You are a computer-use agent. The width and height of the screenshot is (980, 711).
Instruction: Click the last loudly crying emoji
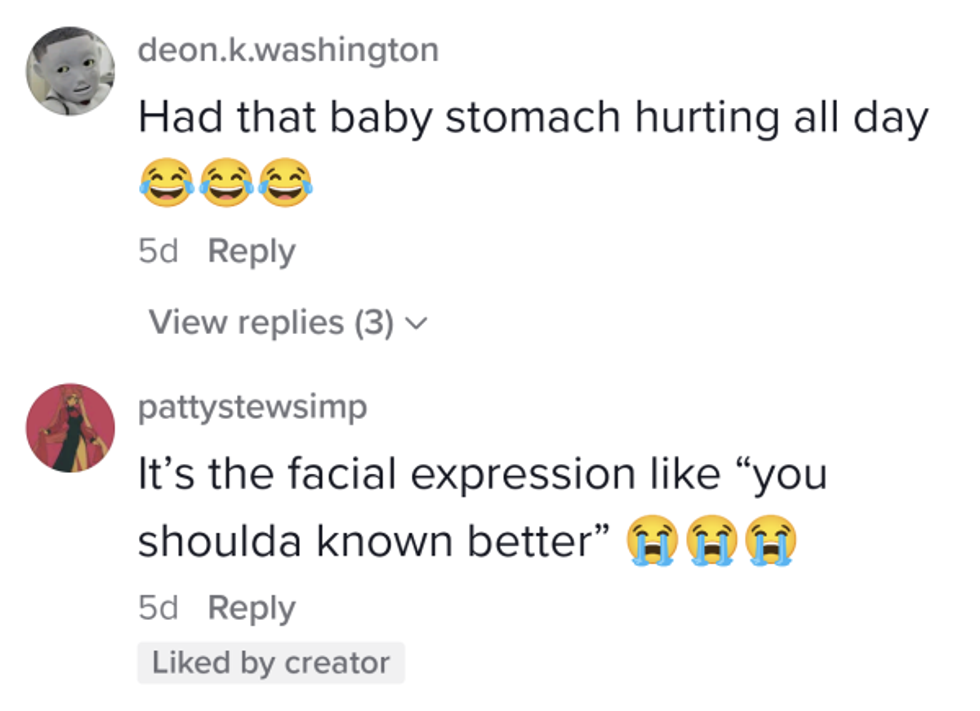click(x=771, y=542)
